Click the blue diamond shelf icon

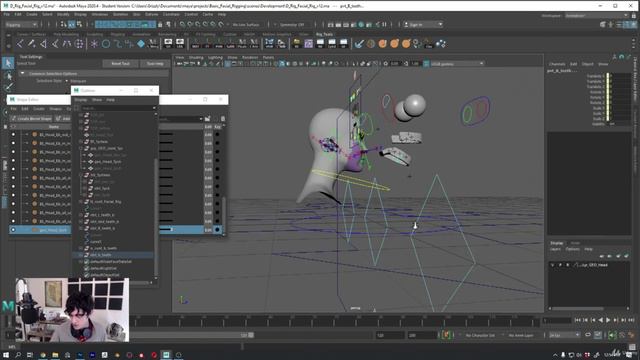[x=141, y=43]
